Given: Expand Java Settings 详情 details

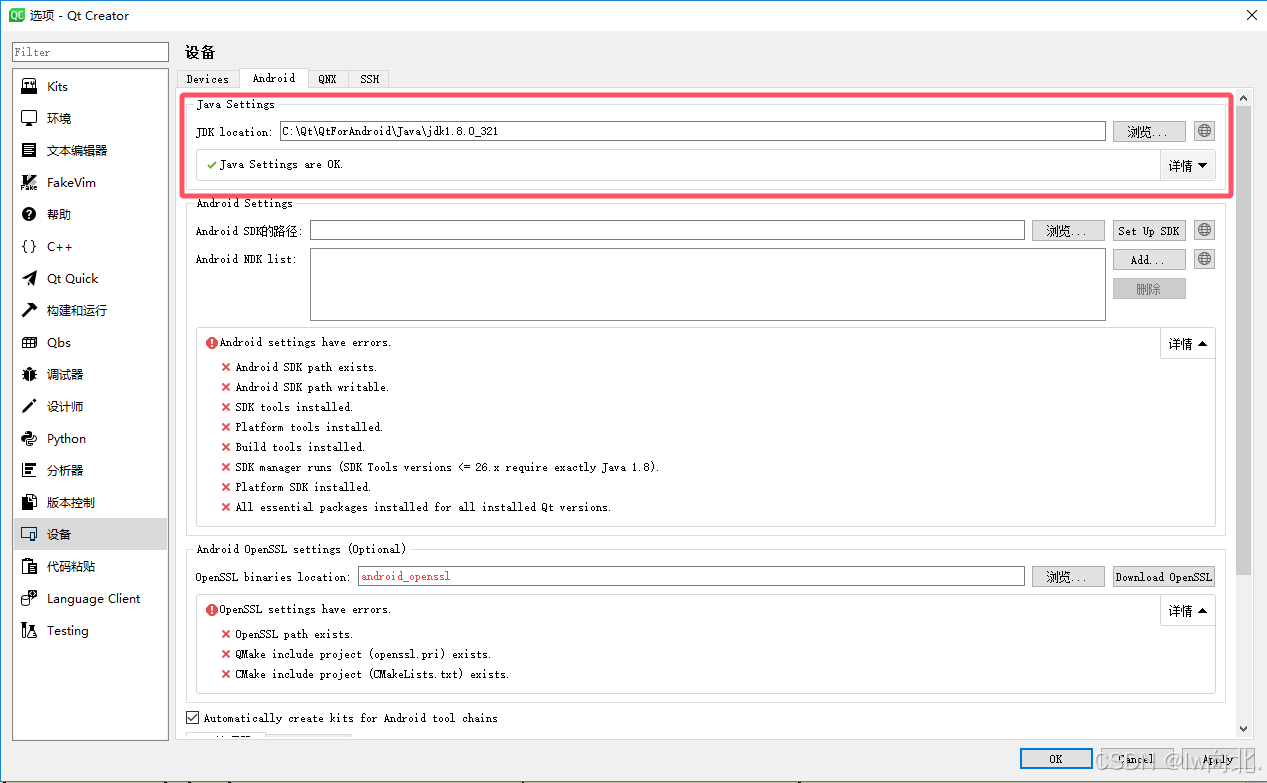Looking at the screenshot, I should coord(1188,166).
